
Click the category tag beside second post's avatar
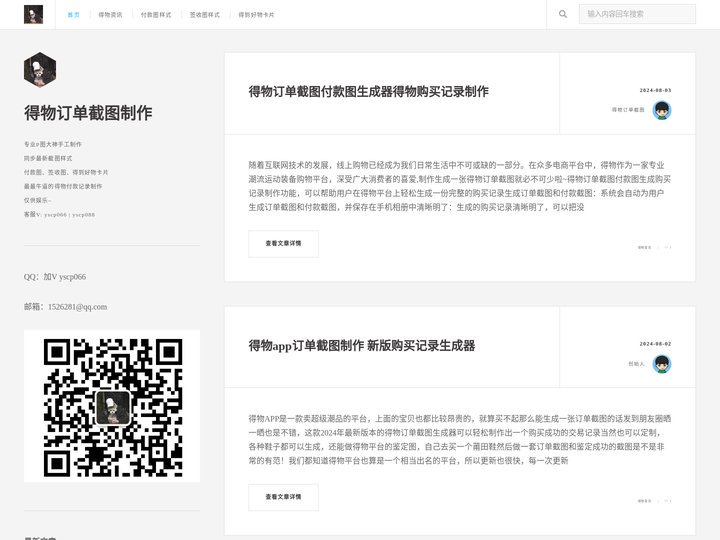pos(636,364)
